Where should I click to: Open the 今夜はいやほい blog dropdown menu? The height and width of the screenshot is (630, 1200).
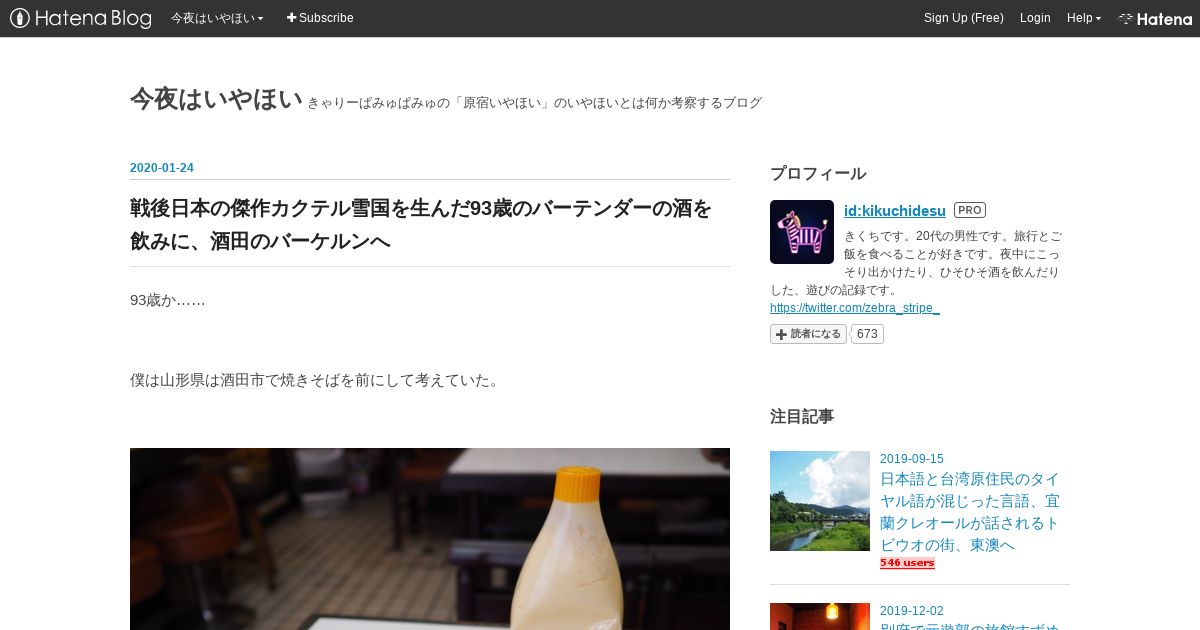217,18
